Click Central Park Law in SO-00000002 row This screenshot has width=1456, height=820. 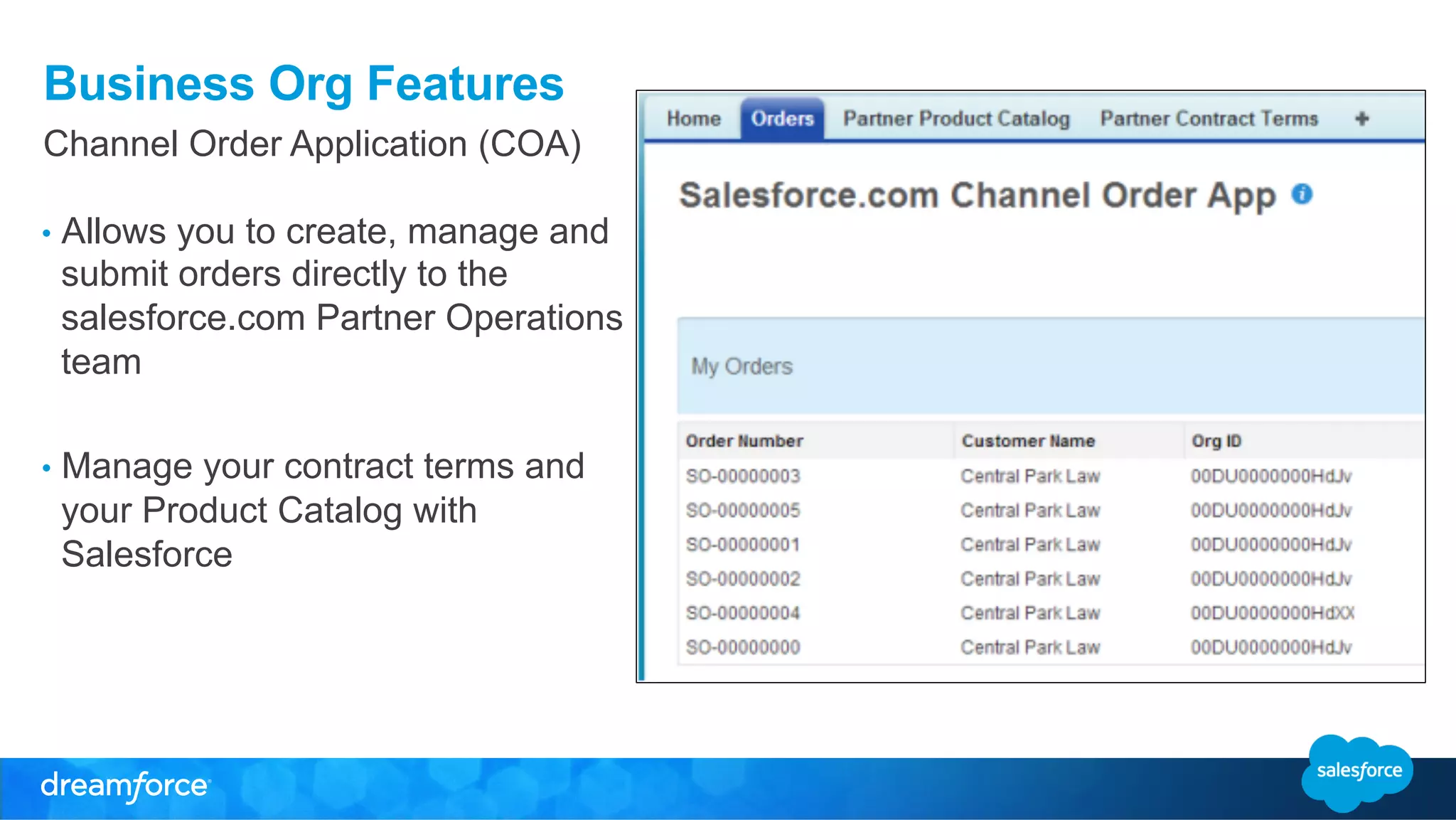(x=1030, y=578)
